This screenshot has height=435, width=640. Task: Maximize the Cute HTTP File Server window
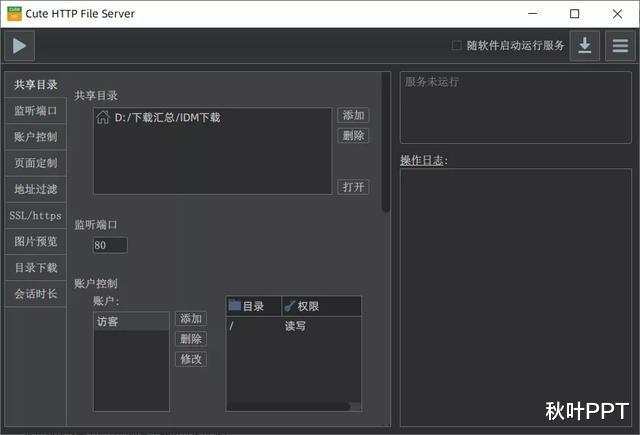click(x=574, y=14)
